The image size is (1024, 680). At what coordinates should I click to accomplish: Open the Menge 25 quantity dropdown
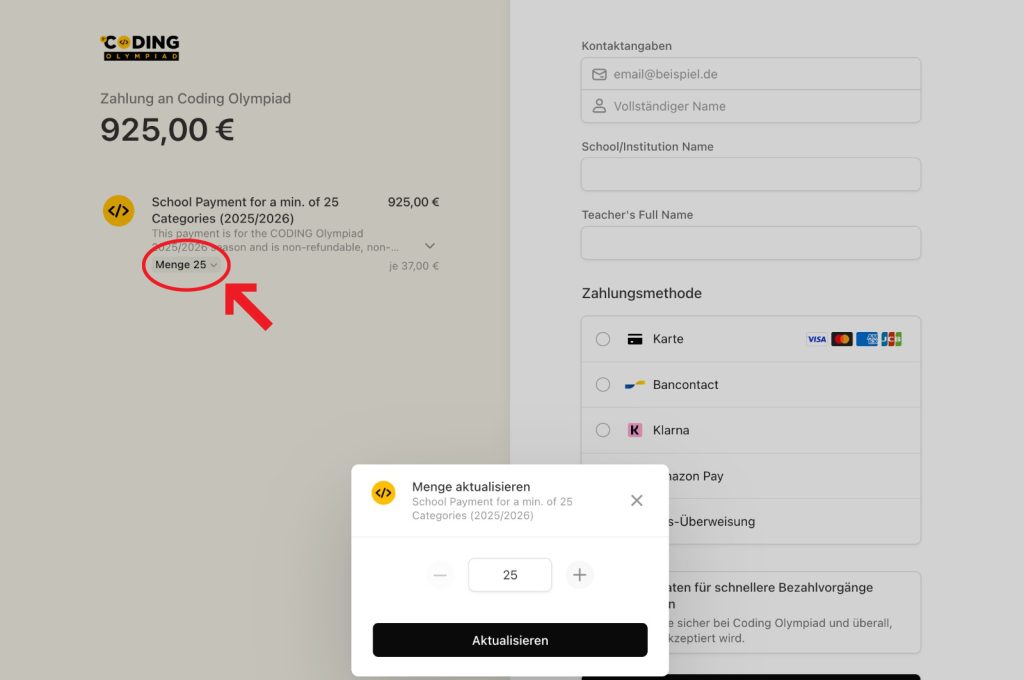[x=186, y=265]
